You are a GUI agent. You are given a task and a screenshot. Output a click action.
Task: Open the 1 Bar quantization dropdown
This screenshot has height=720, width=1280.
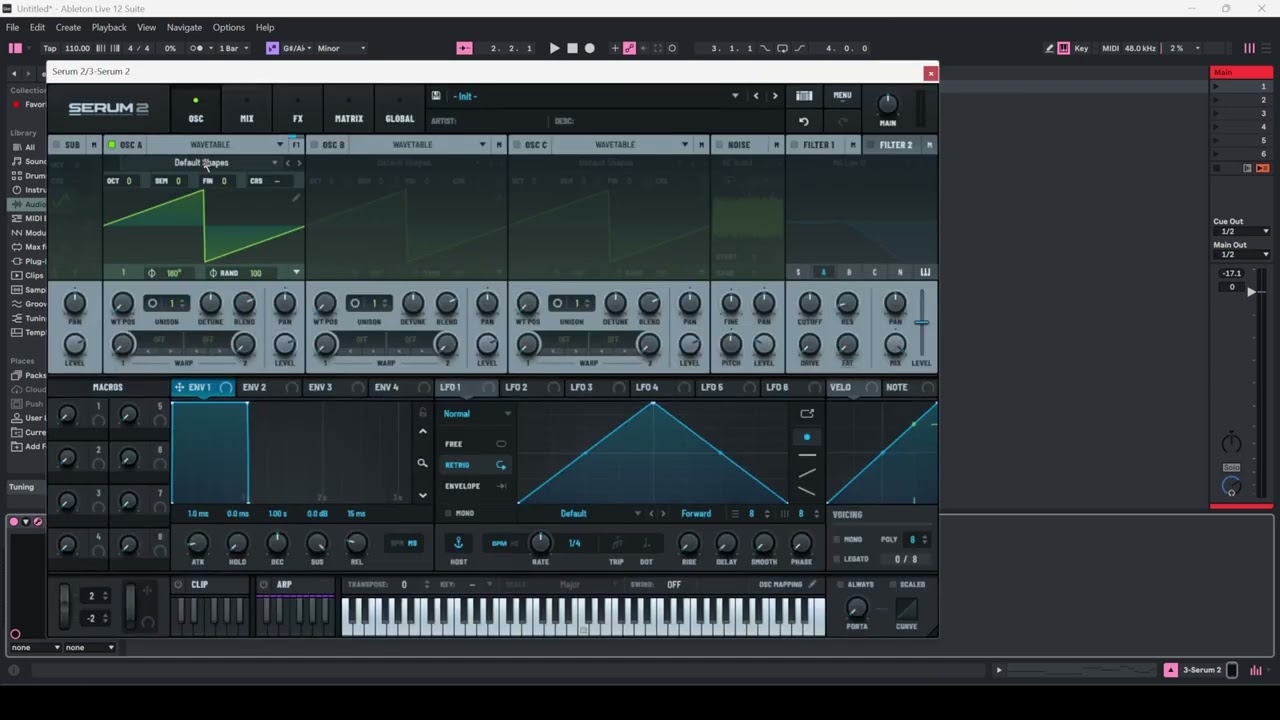(x=234, y=48)
